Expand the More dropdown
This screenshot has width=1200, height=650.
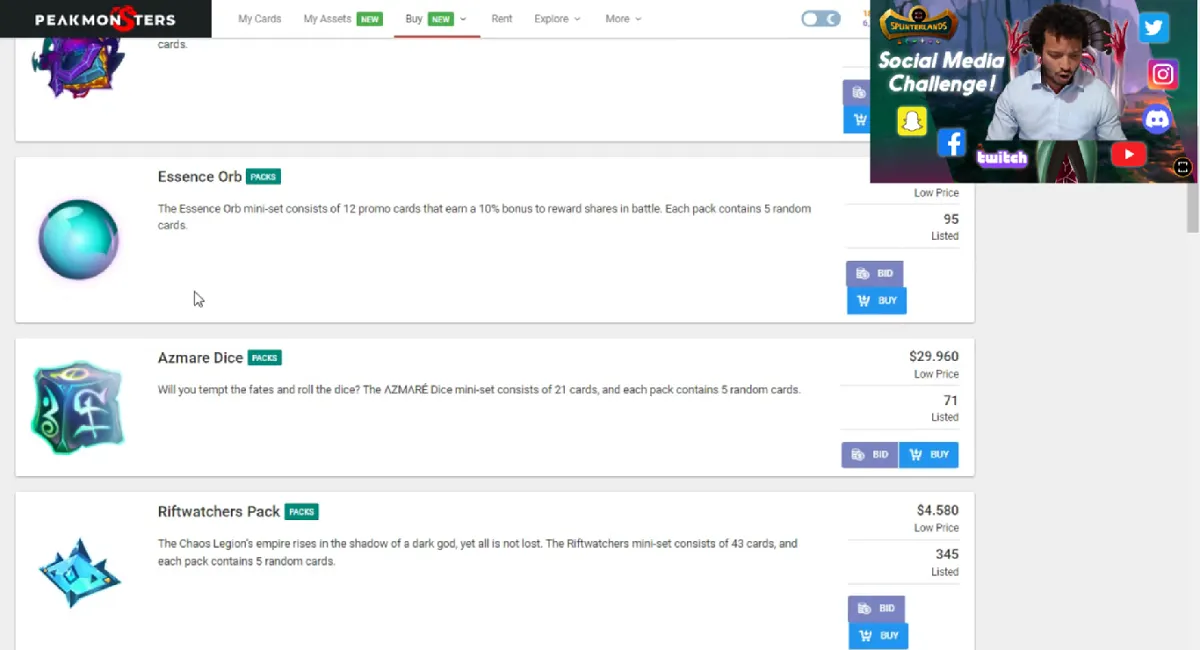(623, 19)
